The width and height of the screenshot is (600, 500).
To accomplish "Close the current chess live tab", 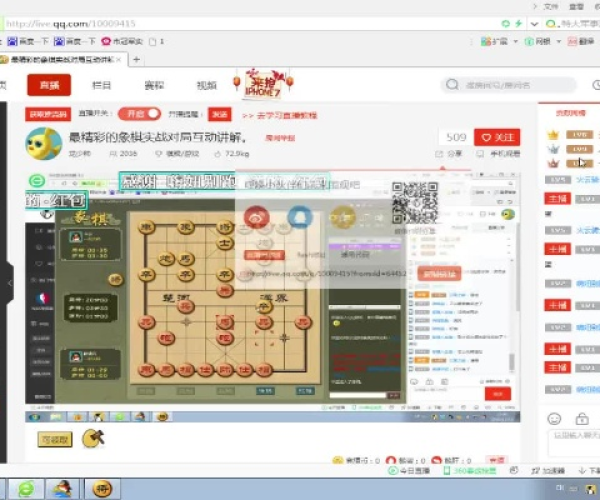I will [119, 60].
